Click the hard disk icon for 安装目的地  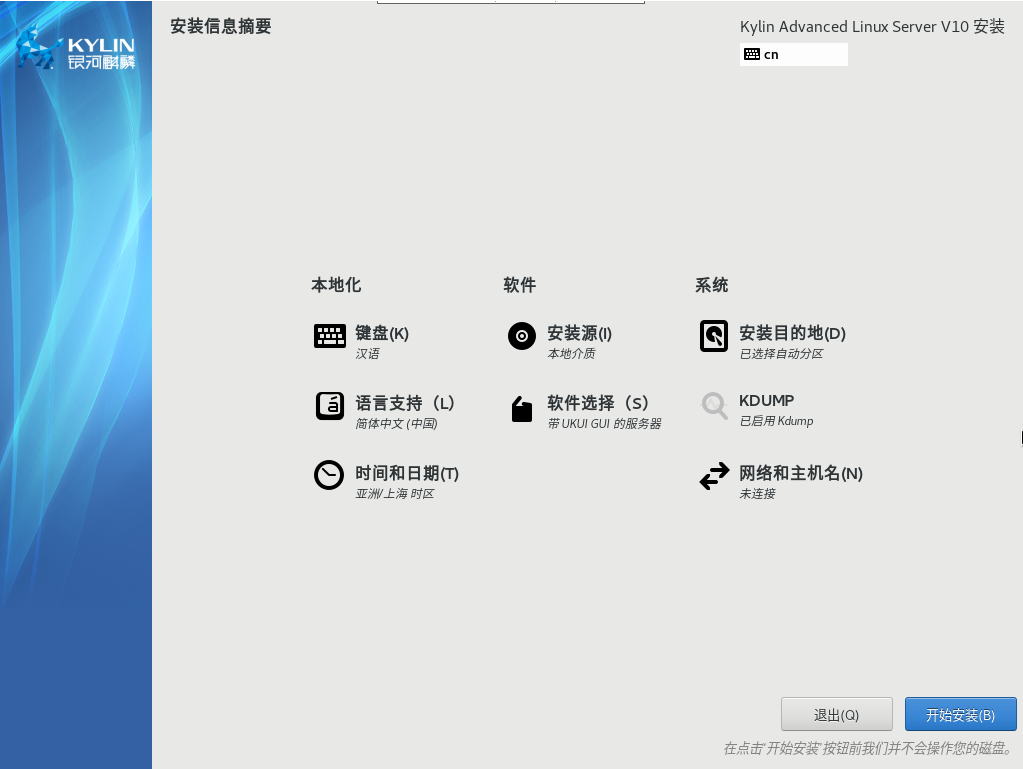(714, 336)
